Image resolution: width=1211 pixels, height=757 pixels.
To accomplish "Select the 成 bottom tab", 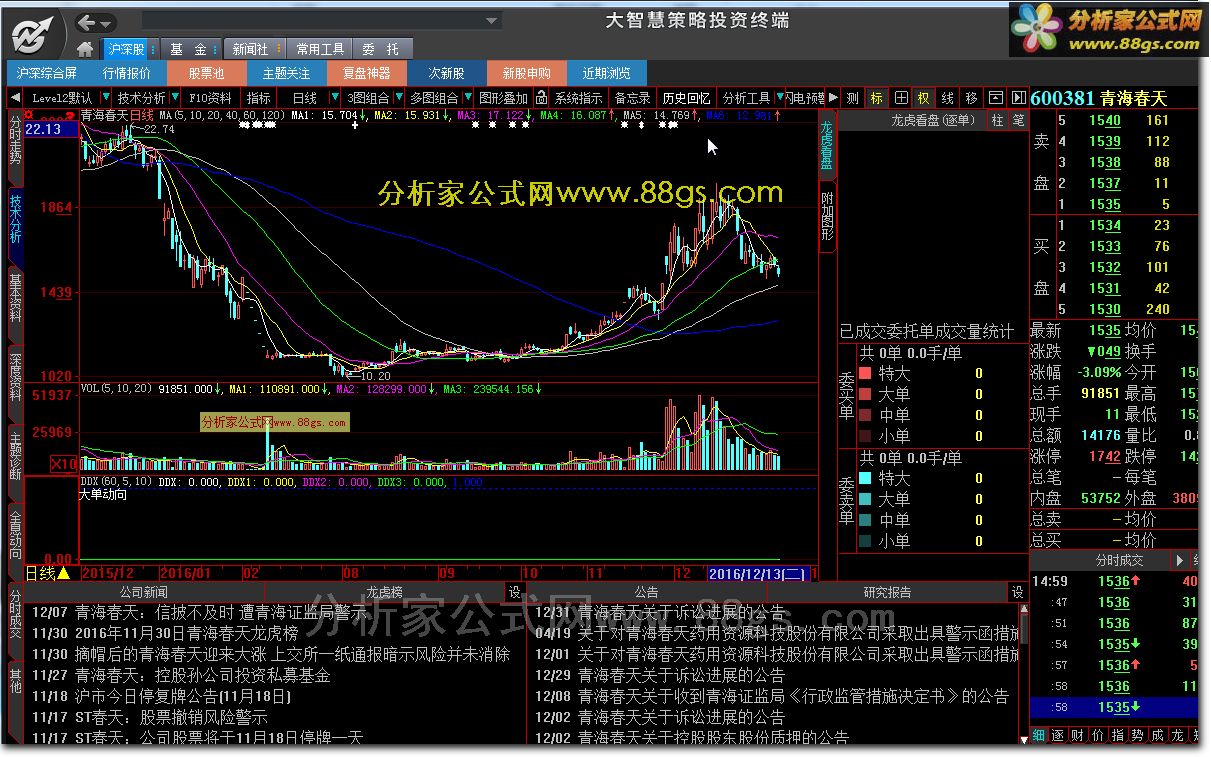I will tap(1159, 735).
